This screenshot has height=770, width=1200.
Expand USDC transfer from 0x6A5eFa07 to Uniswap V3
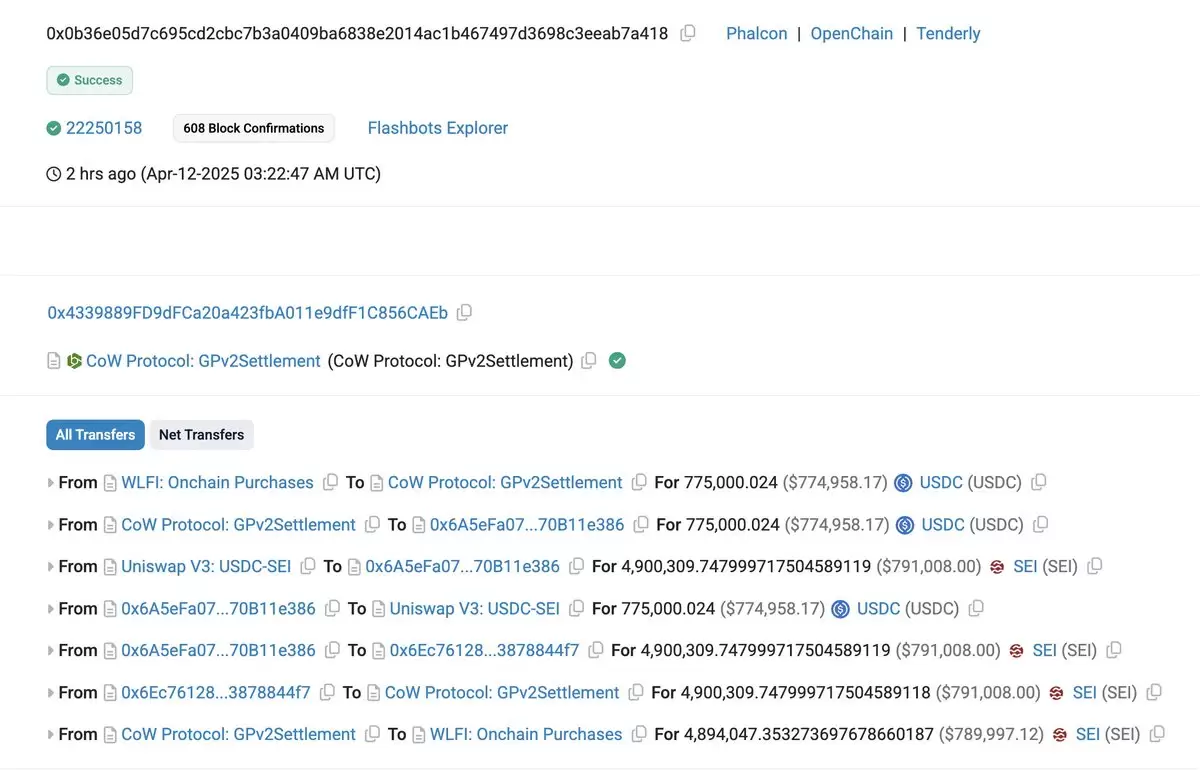[x=51, y=609]
